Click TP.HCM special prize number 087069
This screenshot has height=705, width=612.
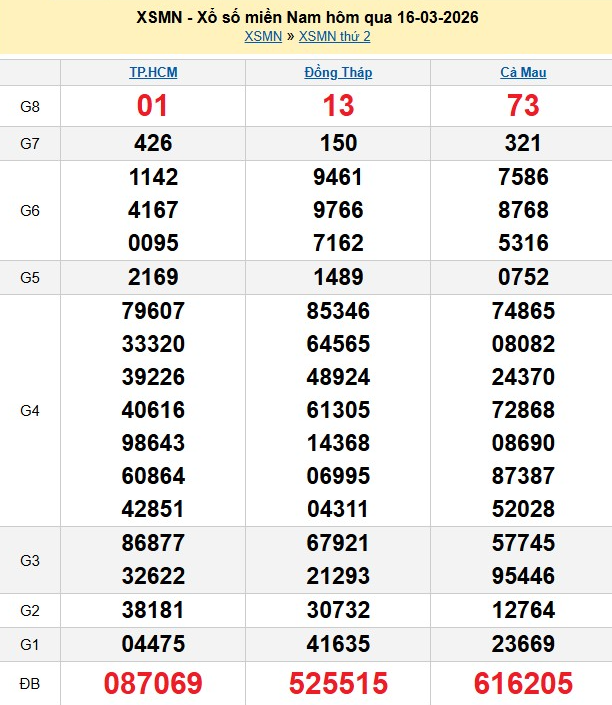tap(153, 683)
